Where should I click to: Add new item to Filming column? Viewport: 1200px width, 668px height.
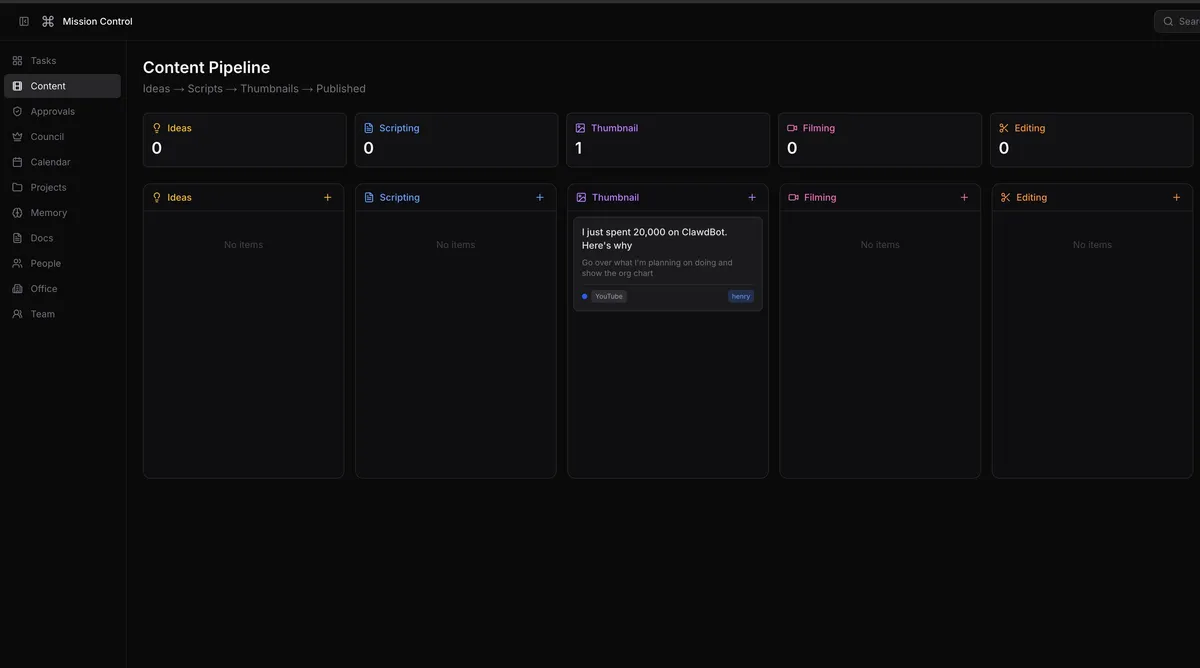[964, 198]
